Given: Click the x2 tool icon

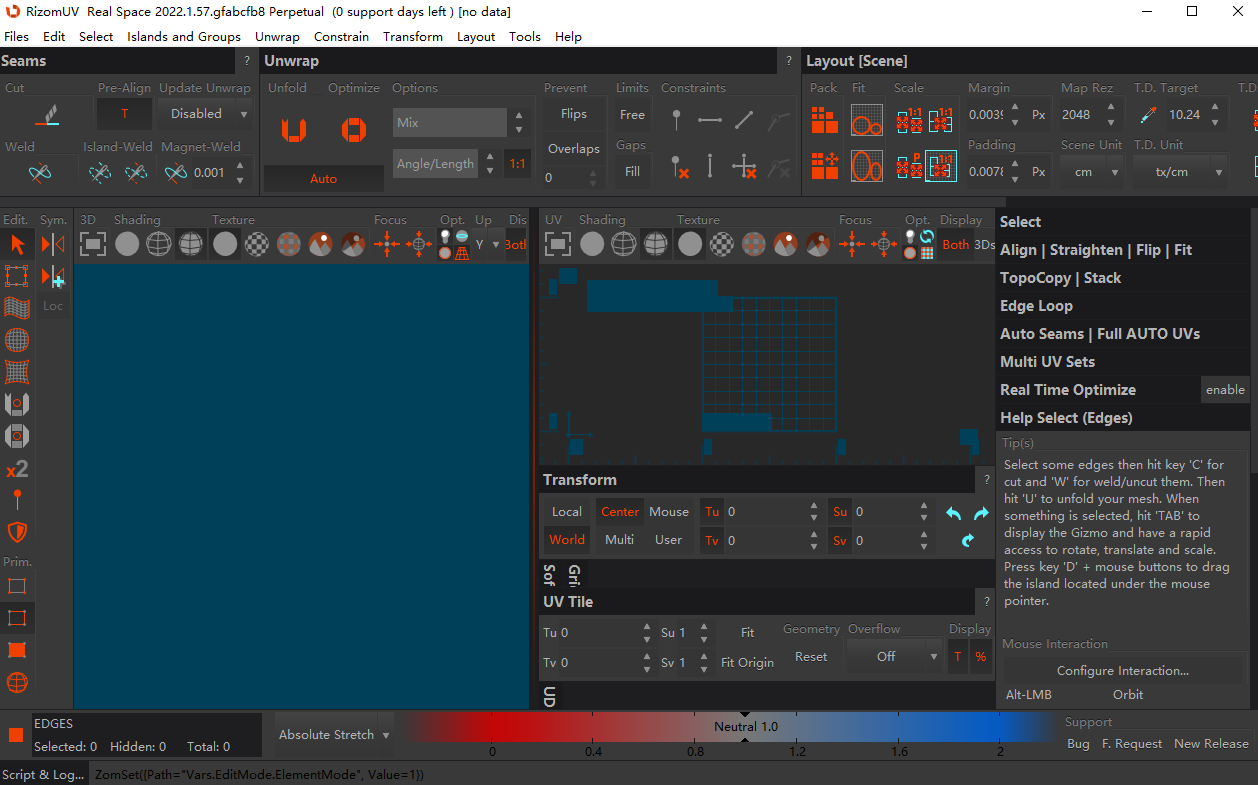Looking at the screenshot, I should coord(17,468).
